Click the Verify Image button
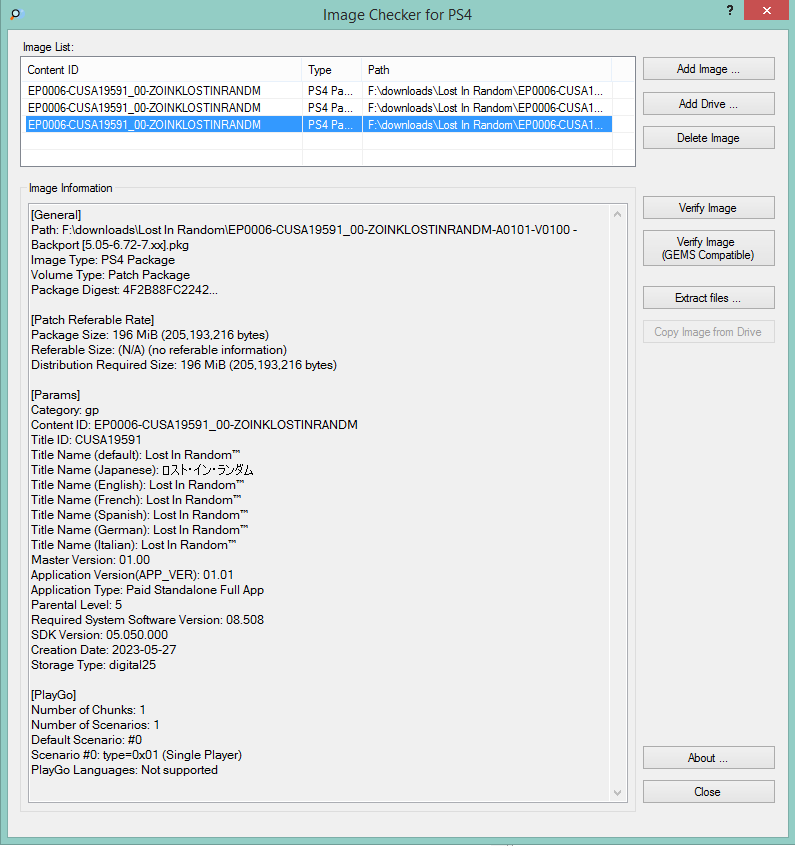The width and height of the screenshot is (795, 846). pyautogui.click(x=708, y=208)
